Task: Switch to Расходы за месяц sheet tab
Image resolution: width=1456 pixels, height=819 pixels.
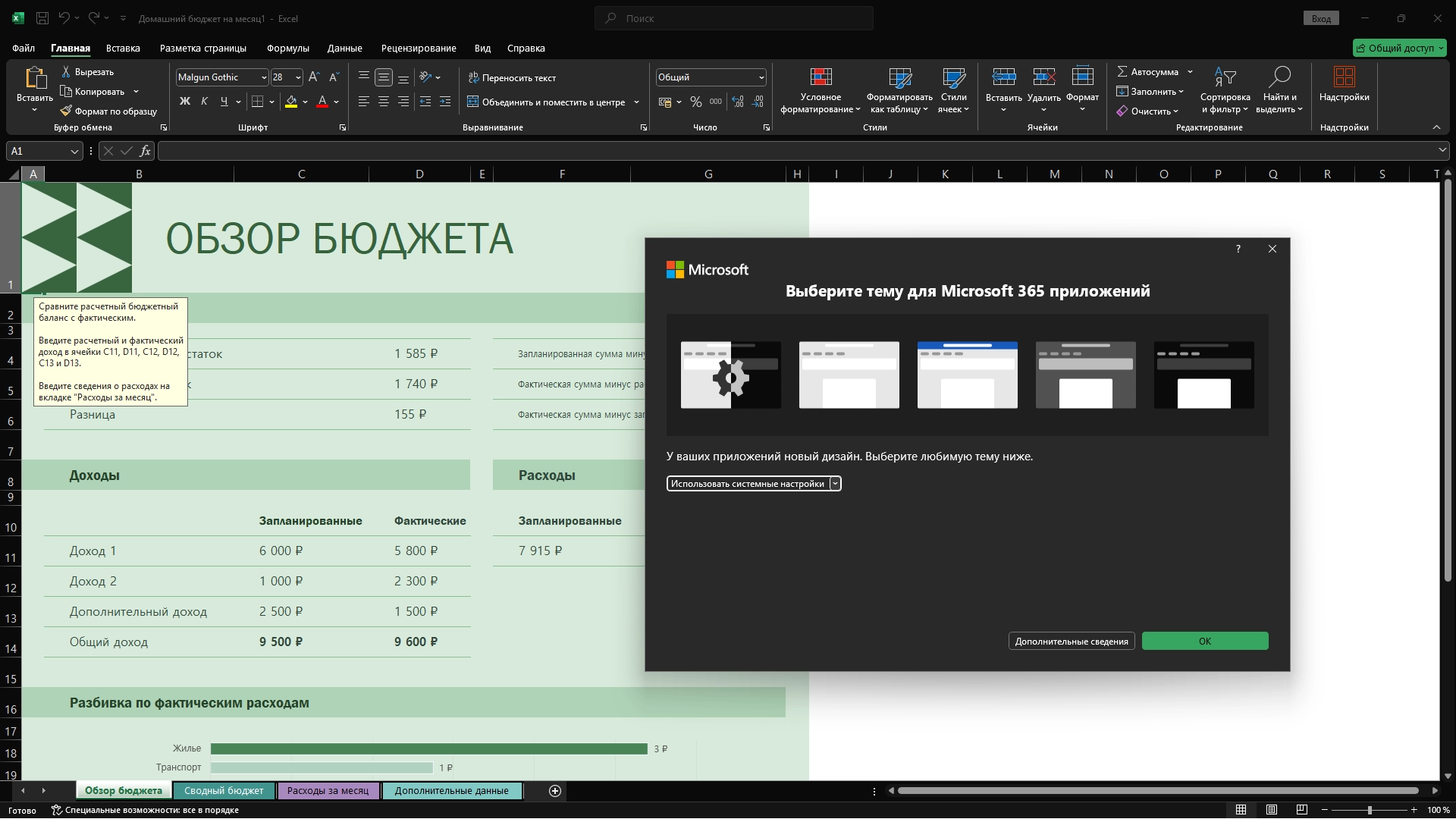Action: point(328,791)
